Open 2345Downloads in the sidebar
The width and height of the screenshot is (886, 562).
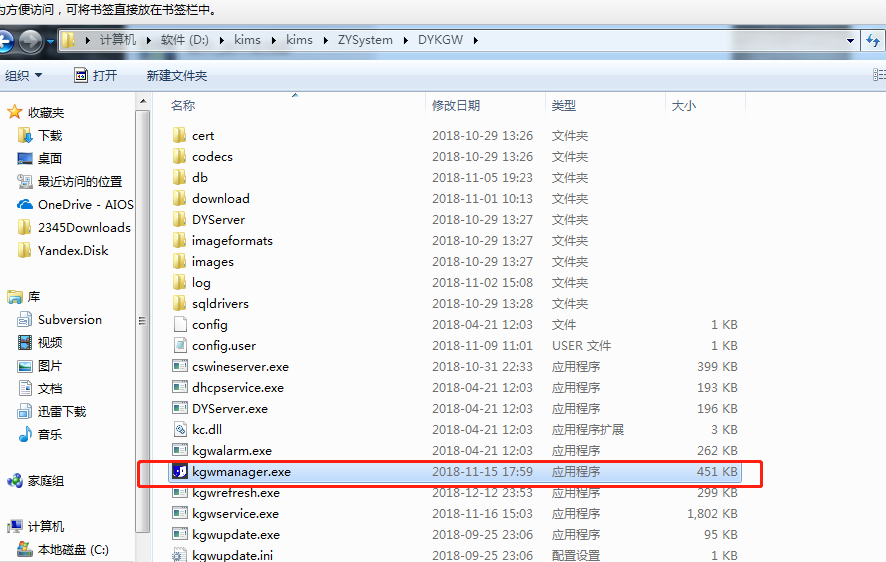pos(84,228)
